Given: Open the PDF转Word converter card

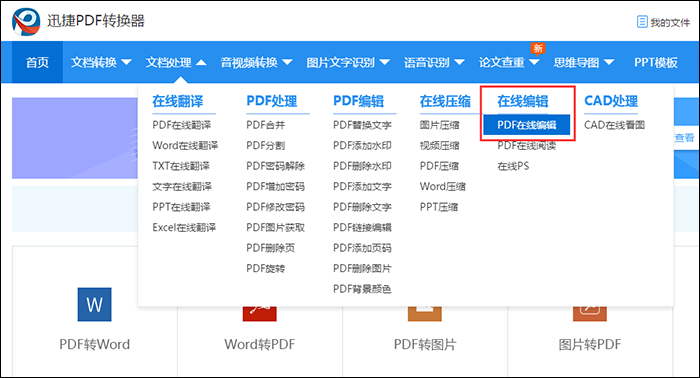Looking at the screenshot, I should click(x=95, y=312).
